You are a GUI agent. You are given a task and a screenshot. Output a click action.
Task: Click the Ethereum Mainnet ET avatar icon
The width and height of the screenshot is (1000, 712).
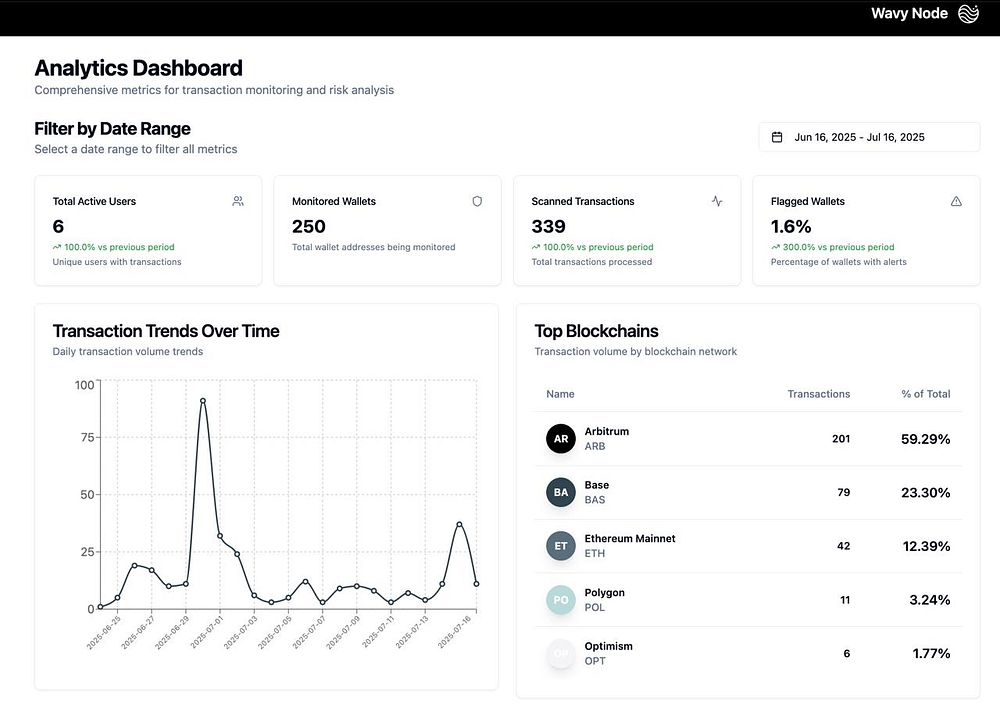pos(561,546)
